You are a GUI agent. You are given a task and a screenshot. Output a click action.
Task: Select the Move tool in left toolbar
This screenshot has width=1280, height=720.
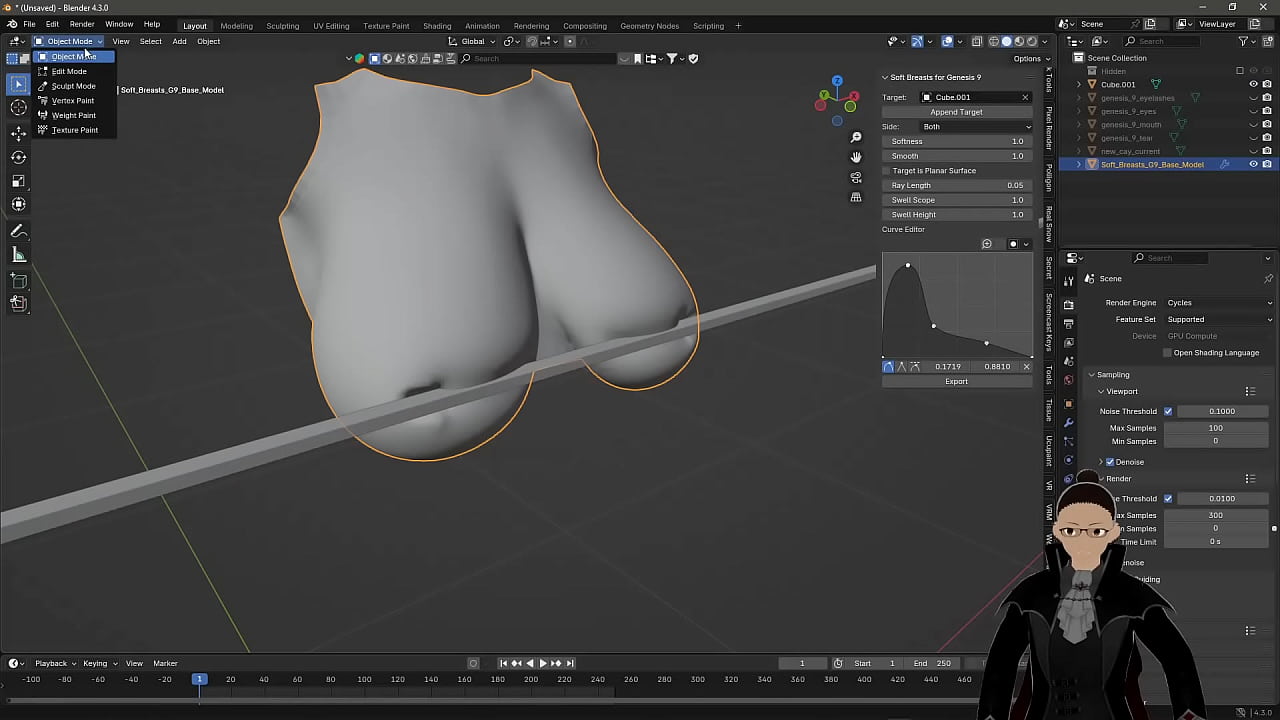pyautogui.click(x=18, y=133)
